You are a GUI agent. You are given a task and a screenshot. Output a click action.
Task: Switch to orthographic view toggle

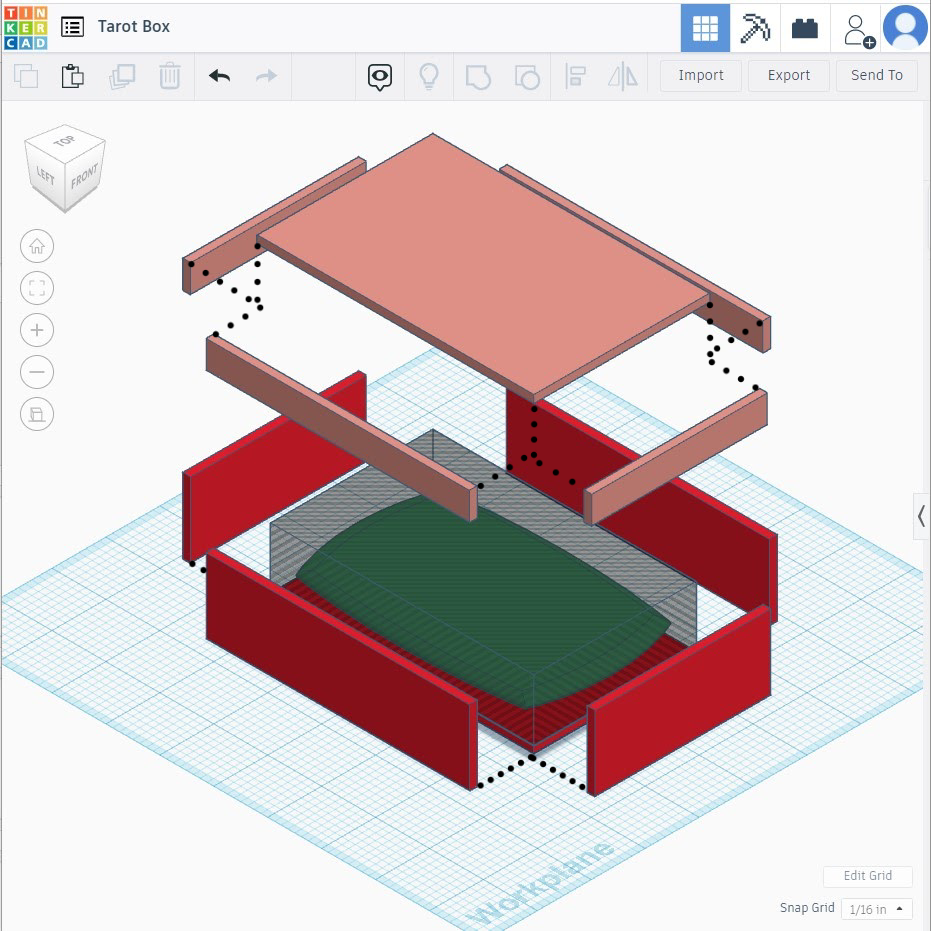pos(37,414)
